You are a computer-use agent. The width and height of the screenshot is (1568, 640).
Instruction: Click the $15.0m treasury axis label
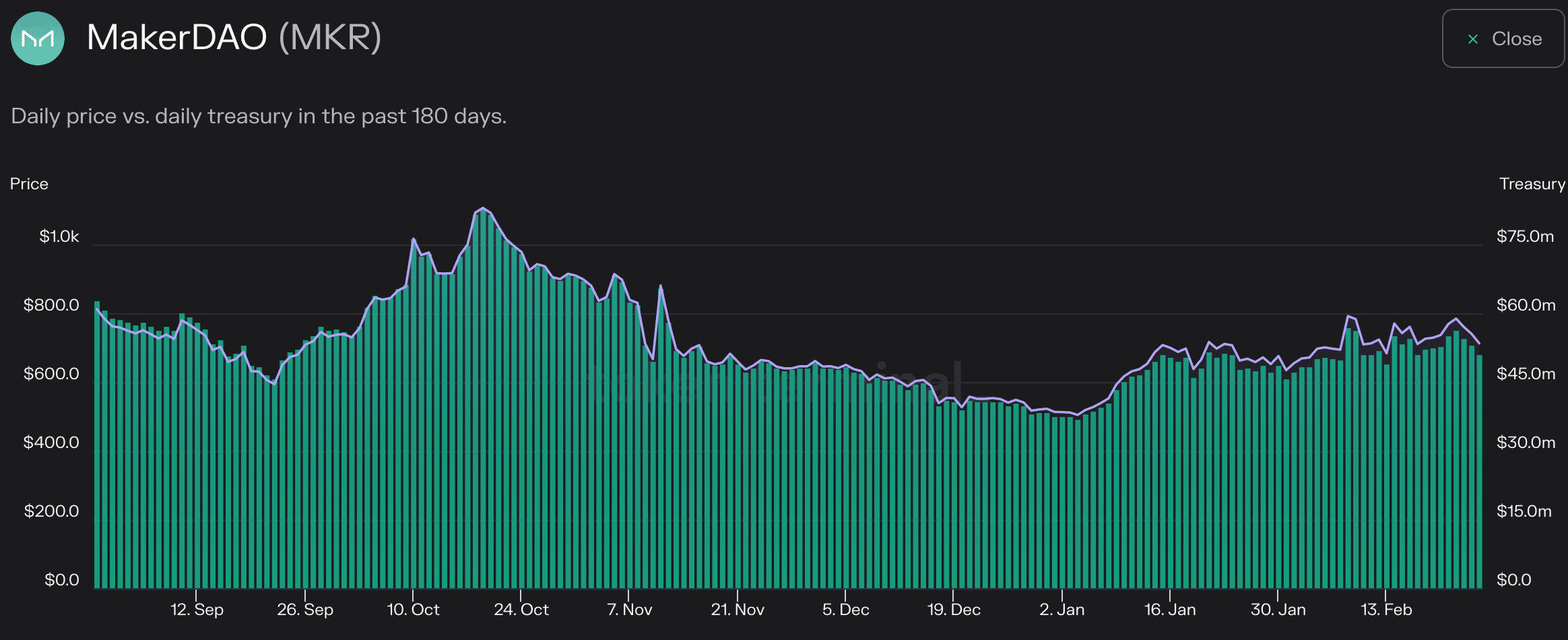point(1524,511)
